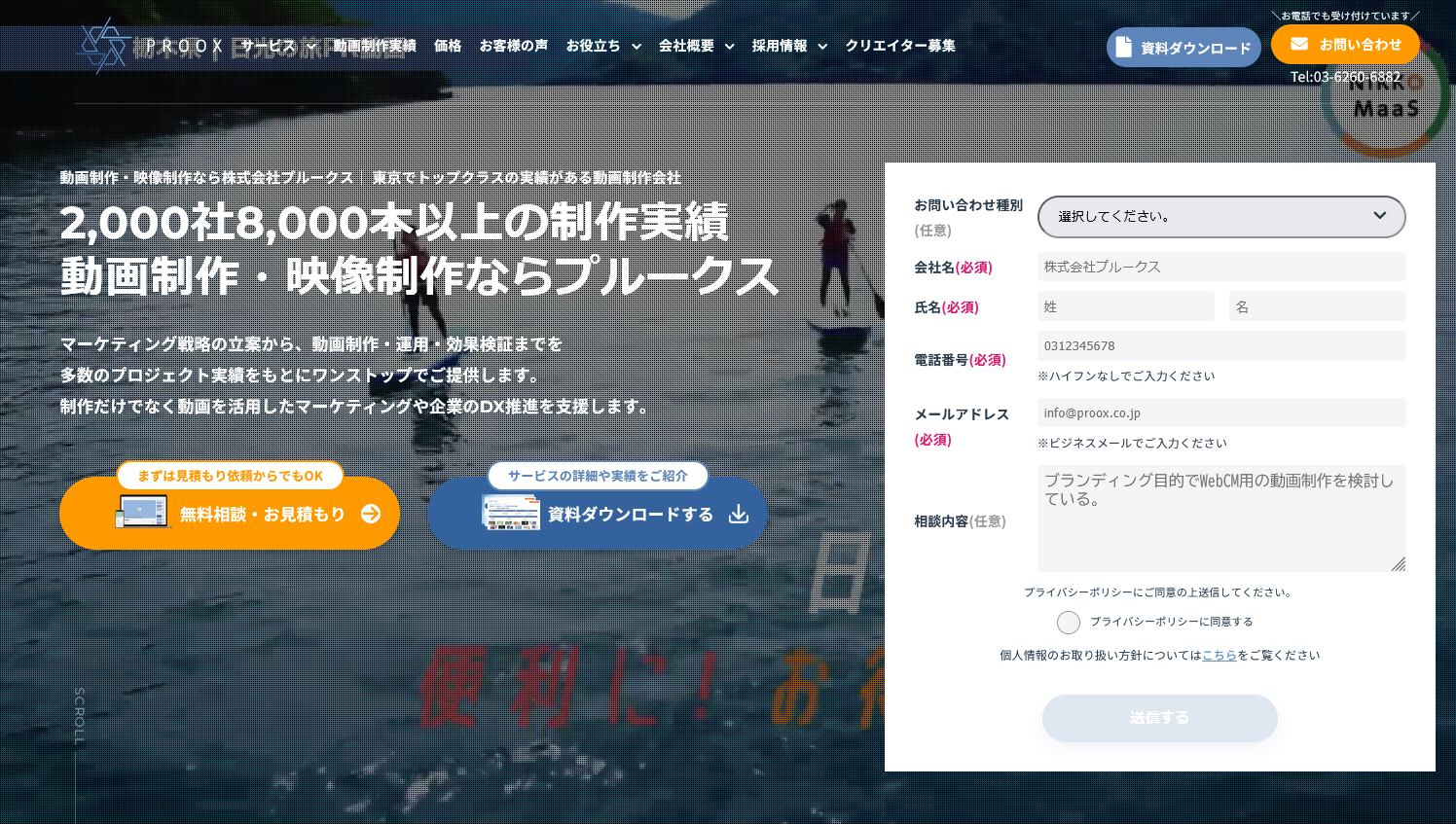Click the brochure thumbnail on download button
The height and width of the screenshot is (824, 1456).
click(511, 513)
